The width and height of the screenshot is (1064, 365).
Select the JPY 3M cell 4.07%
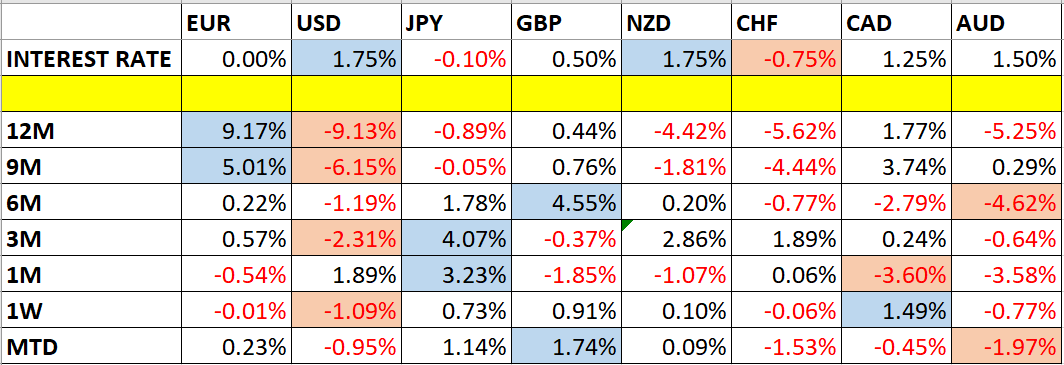click(x=456, y=239)
